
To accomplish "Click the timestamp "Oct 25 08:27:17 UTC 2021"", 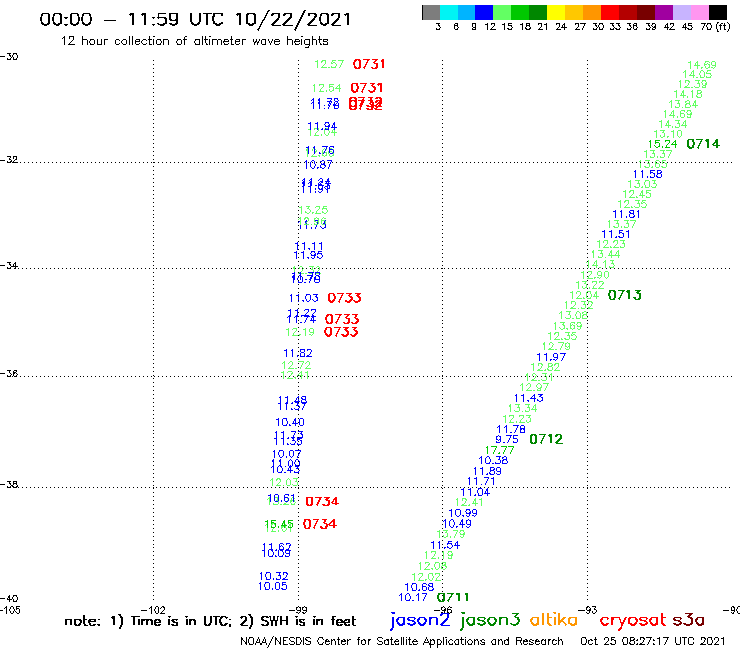I will pyautogui.click(x=652, y=642).
